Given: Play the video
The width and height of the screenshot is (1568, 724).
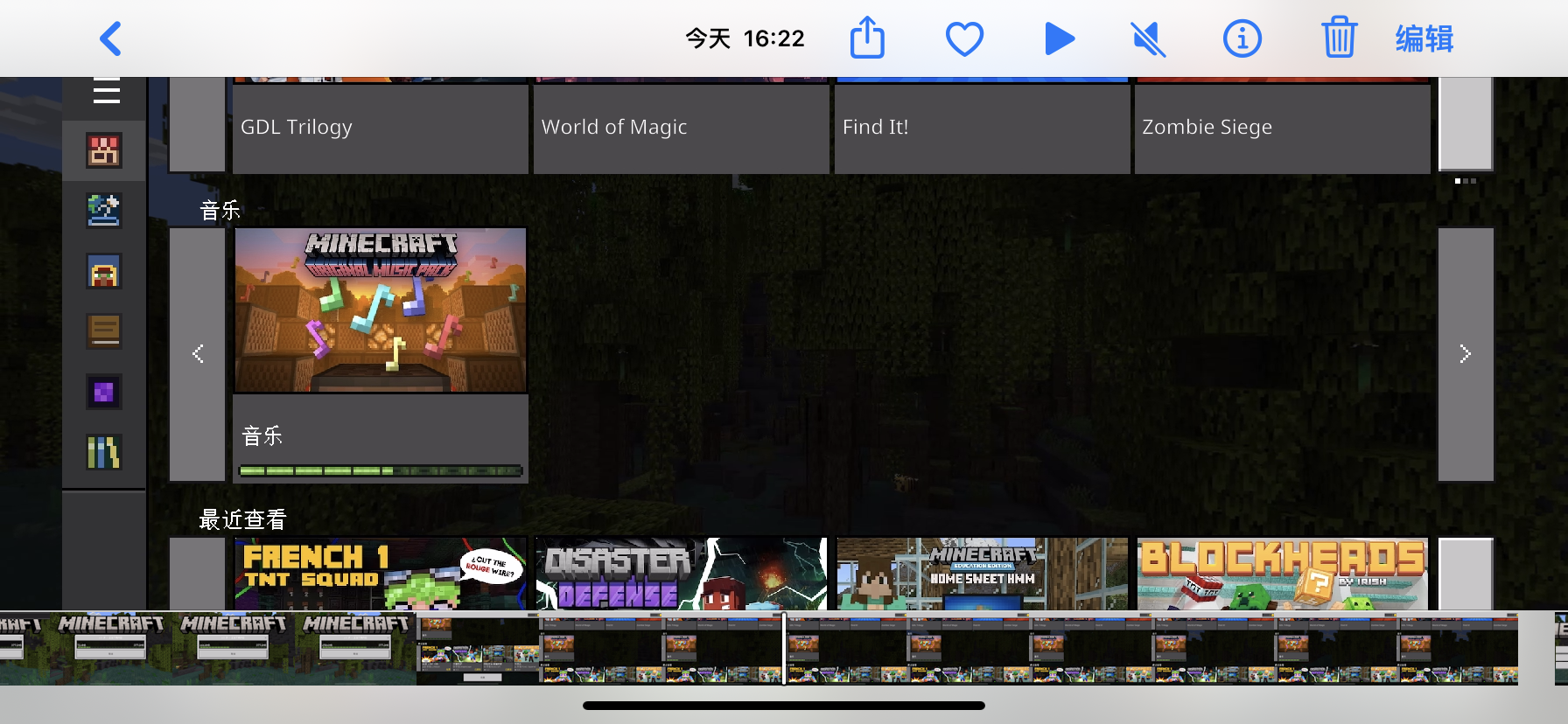Looking at the screenshot, I should (x=1060, y=38).
